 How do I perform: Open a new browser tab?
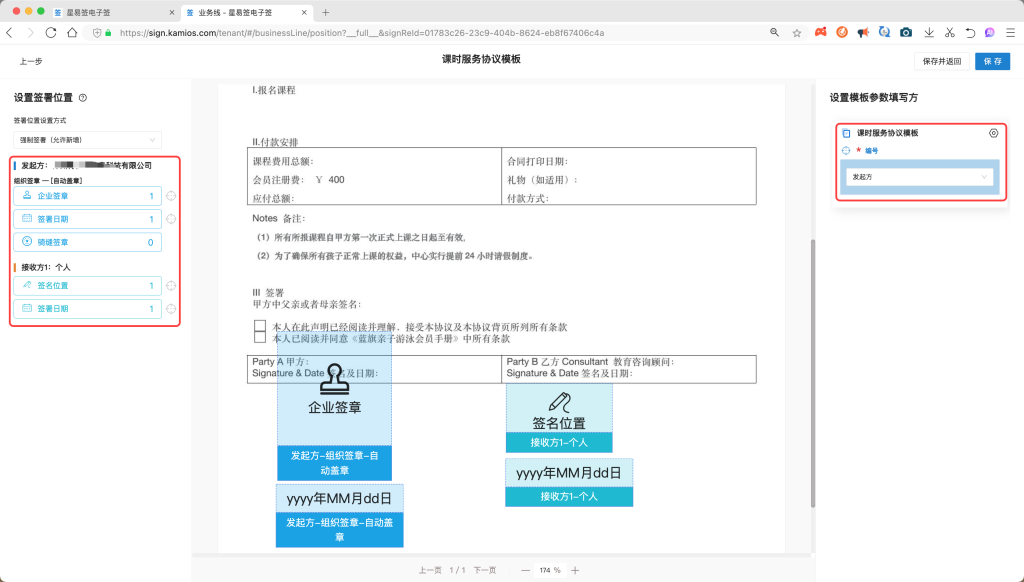click(325, 12)
